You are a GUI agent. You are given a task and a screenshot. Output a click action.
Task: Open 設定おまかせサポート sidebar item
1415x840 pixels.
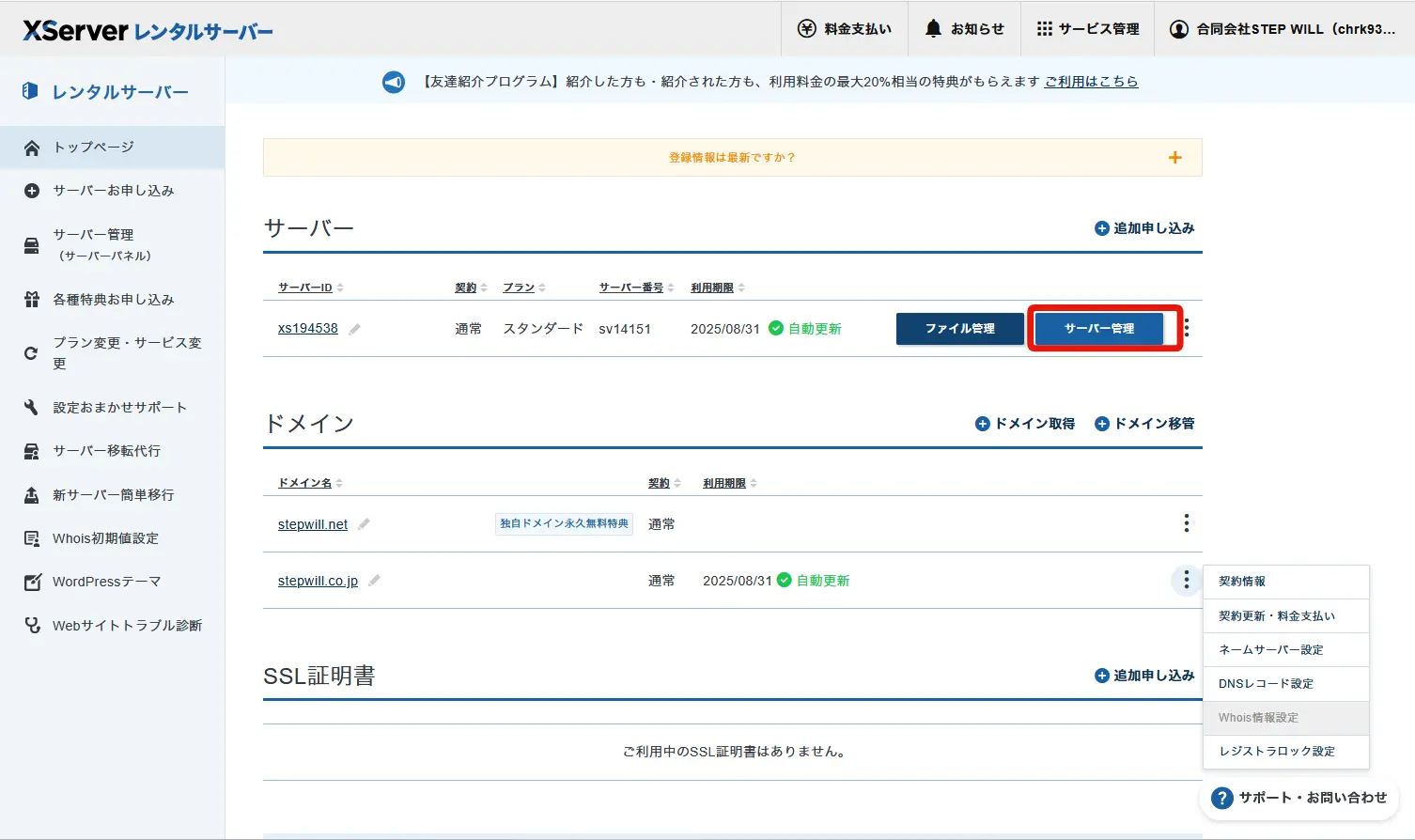[112, 408]
